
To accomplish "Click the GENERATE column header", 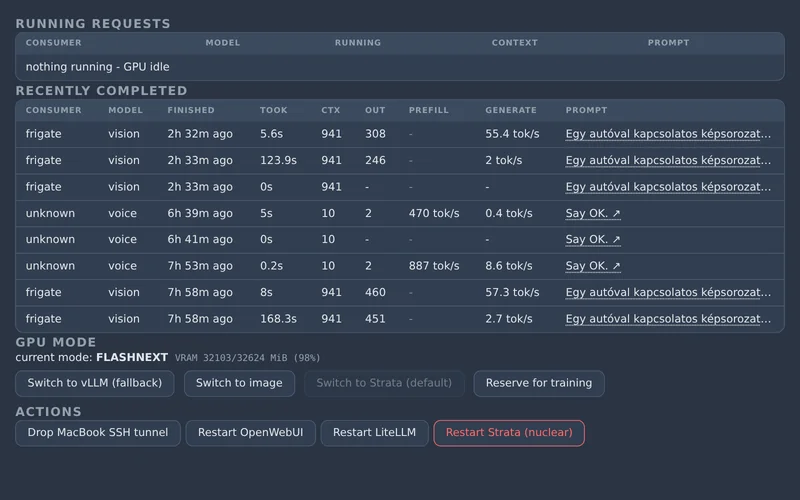I will click(511, 110).
